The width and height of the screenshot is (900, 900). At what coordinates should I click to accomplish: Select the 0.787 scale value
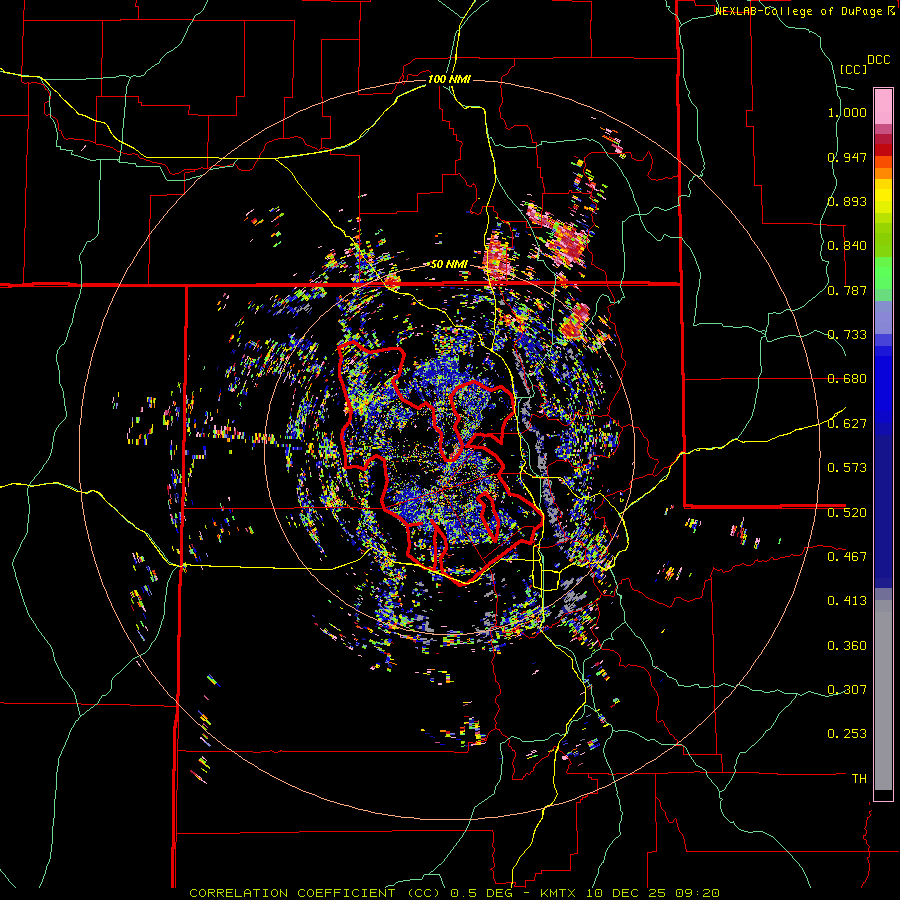(x=847, y=290)
